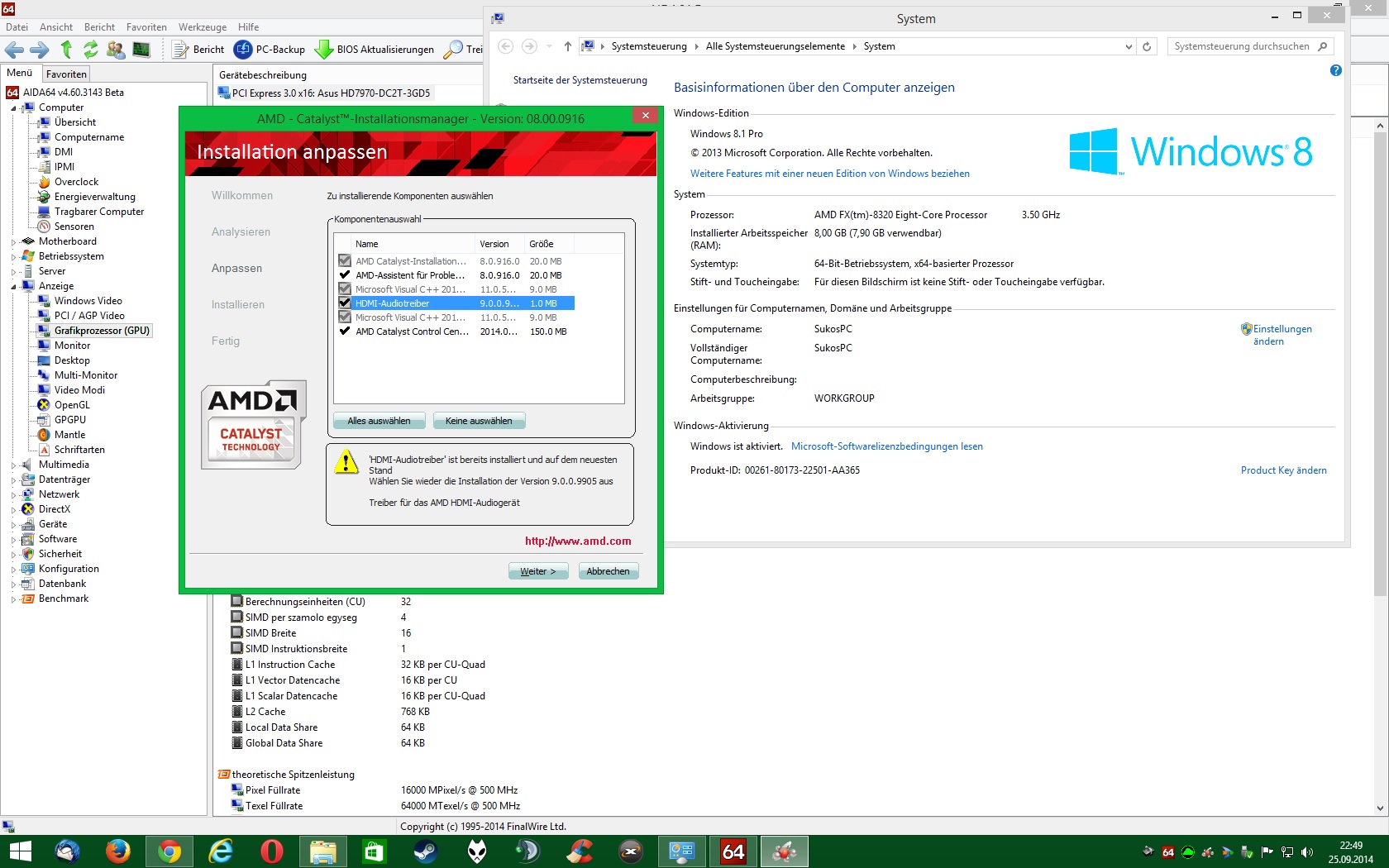
Task: Click the AIDA64 forward arrow toolbar icon
Action: pos(39,50)
